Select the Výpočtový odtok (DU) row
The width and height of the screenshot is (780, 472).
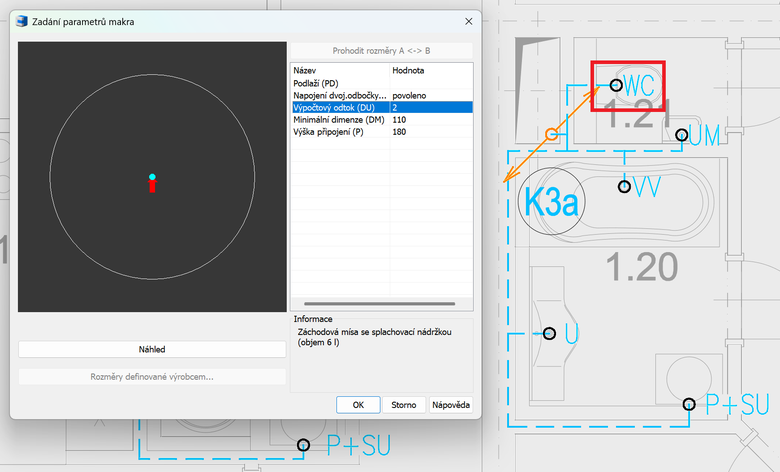point(382,107)
